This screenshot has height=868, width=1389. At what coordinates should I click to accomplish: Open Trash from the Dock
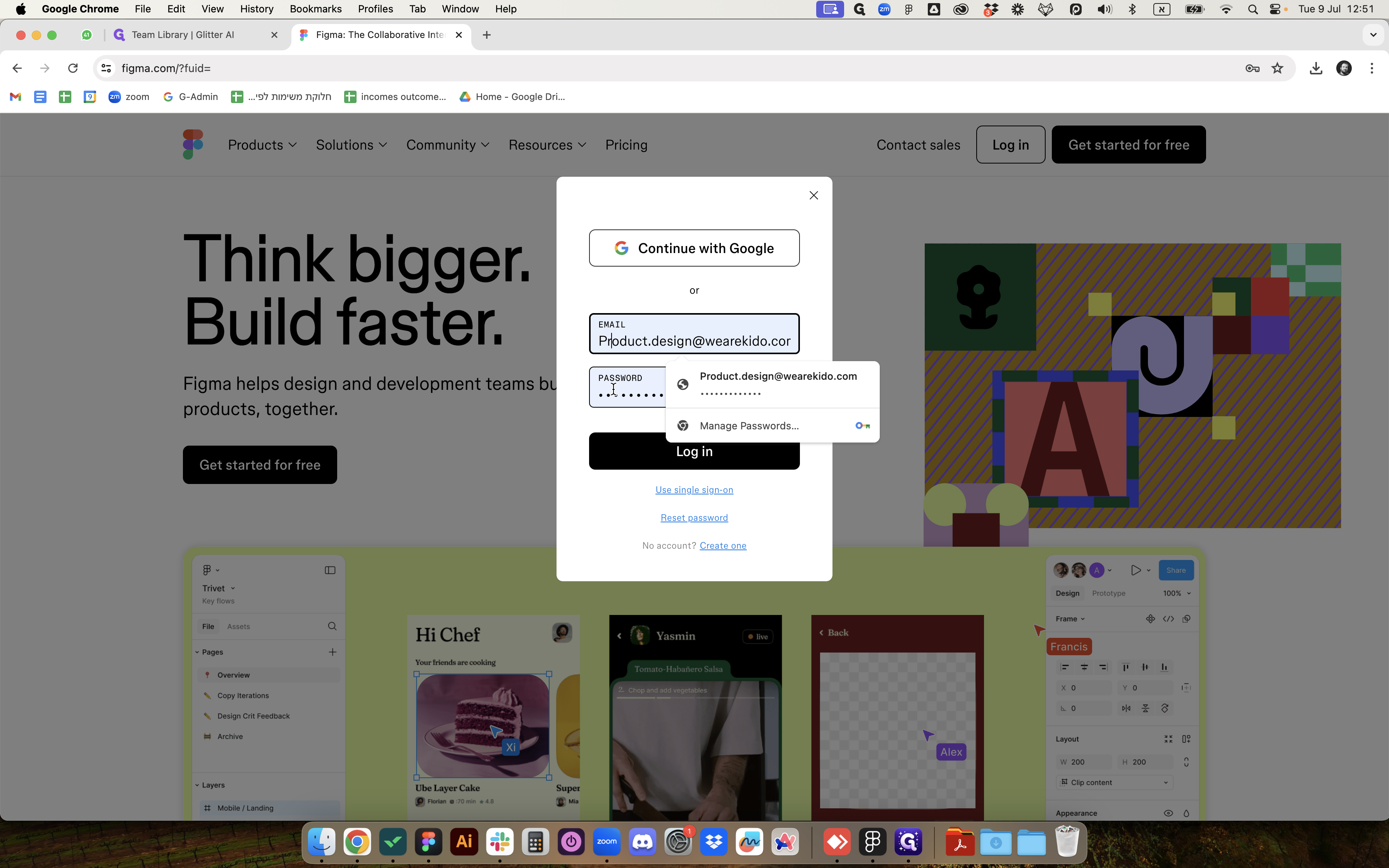1067,842
